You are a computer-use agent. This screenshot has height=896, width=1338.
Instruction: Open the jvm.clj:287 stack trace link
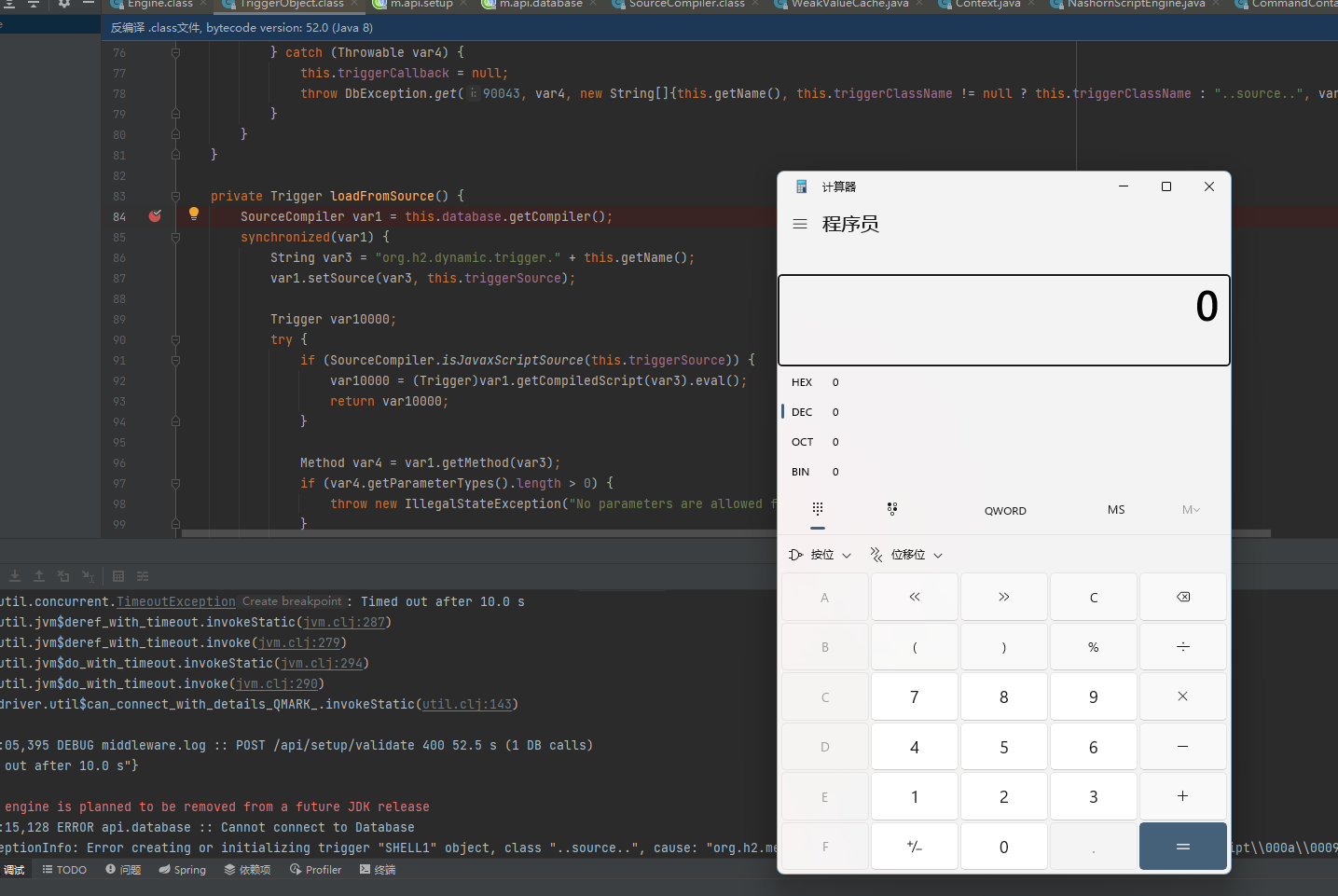pos(344,623)
